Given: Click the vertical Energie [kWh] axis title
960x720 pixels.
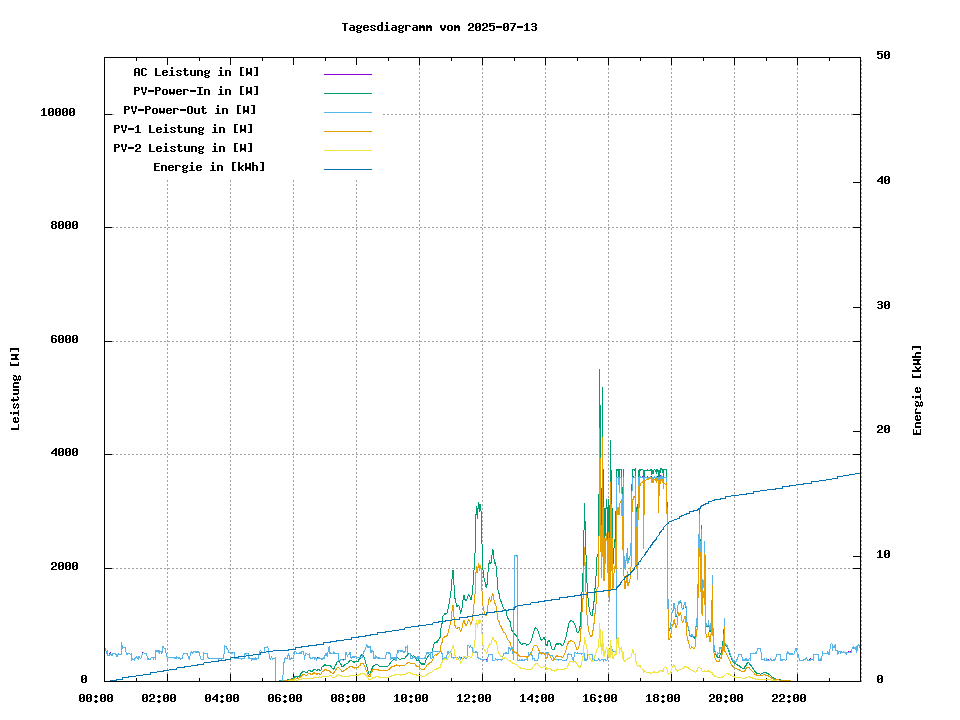Looking at the screenshot, I should (x=917, y=390).
